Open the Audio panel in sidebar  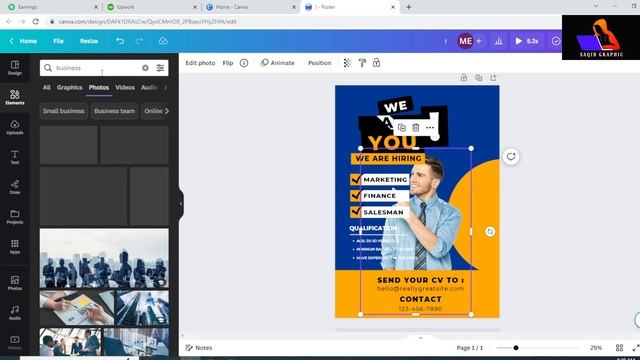pyautogui.click(x=15, y=313)
